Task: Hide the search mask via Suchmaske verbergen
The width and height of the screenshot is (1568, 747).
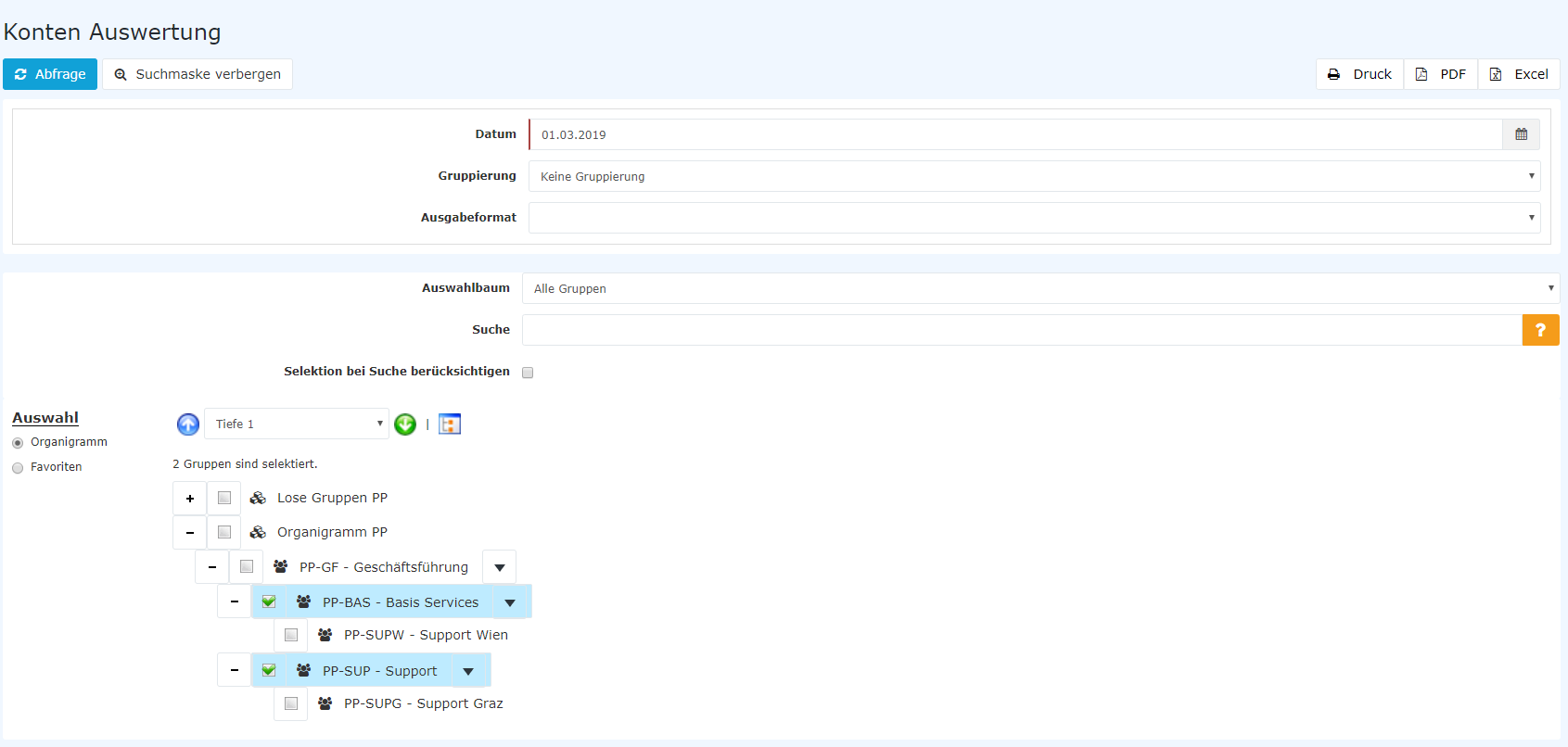Action: point(198,74)
